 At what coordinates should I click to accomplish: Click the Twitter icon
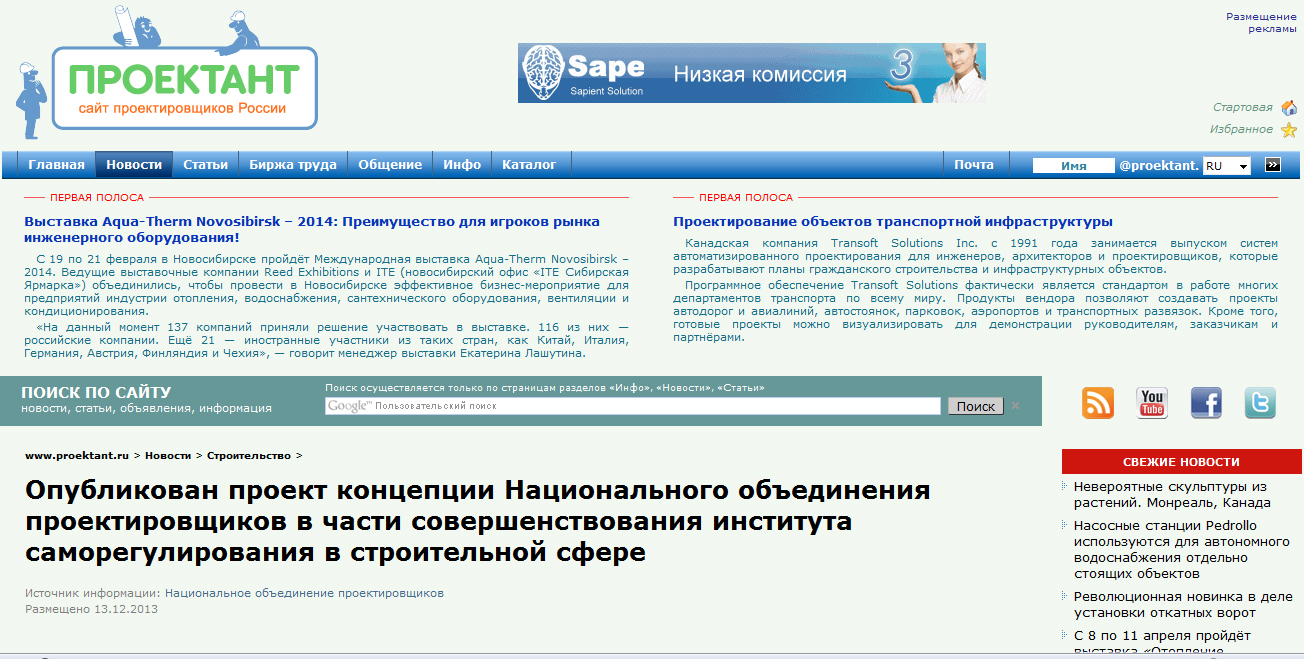point(1259,402)
